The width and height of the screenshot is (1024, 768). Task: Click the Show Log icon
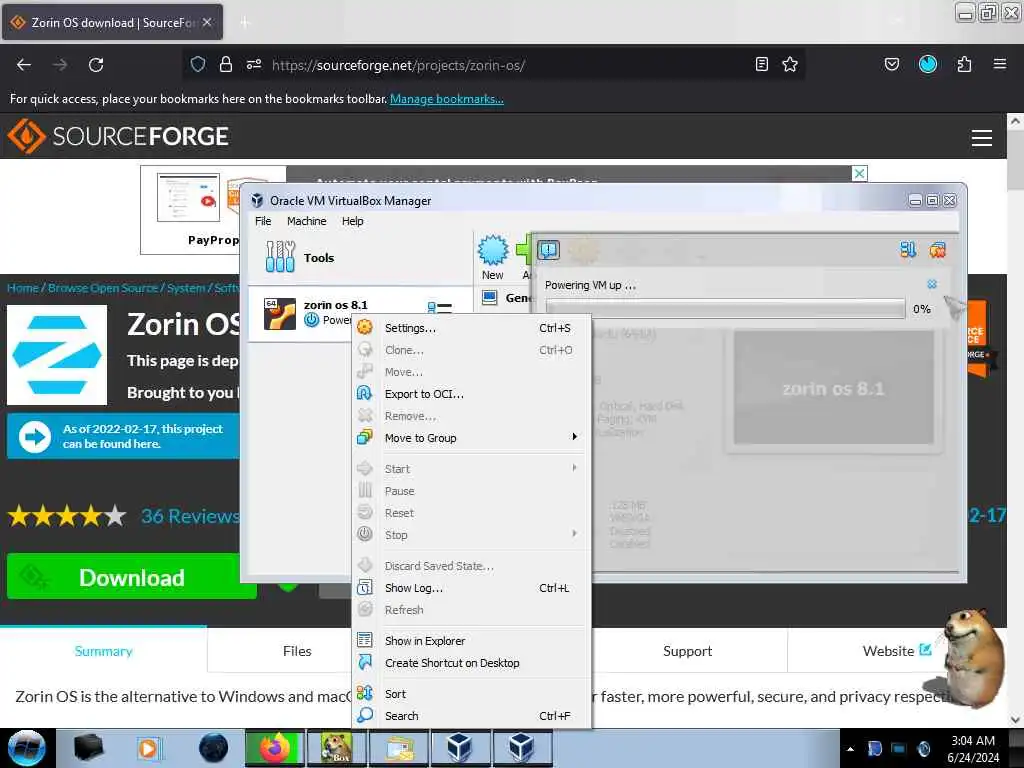pyautogui.click(x=364, y=587)
